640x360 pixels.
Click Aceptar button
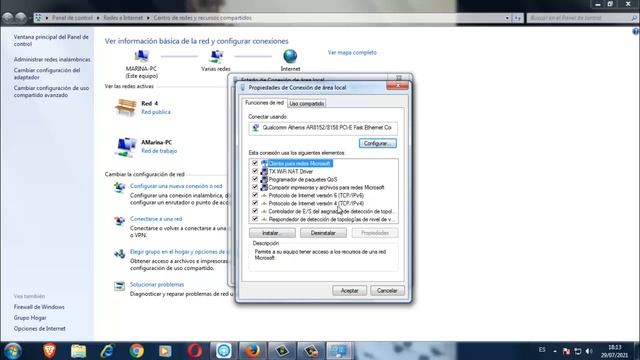click(x=349, y=291)
